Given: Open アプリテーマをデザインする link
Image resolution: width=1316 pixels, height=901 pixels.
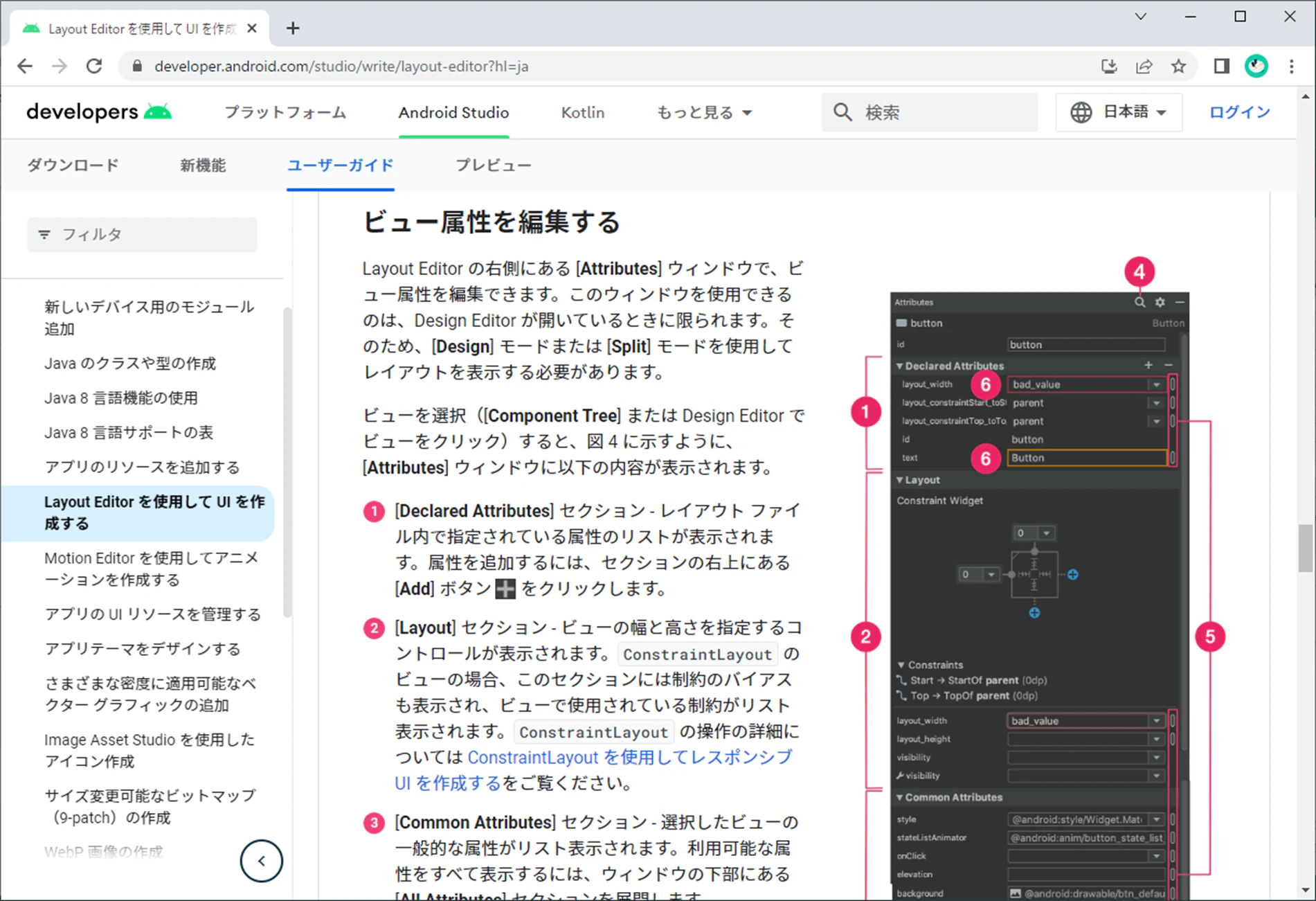Looking at the screenshot, I should 142,649.
